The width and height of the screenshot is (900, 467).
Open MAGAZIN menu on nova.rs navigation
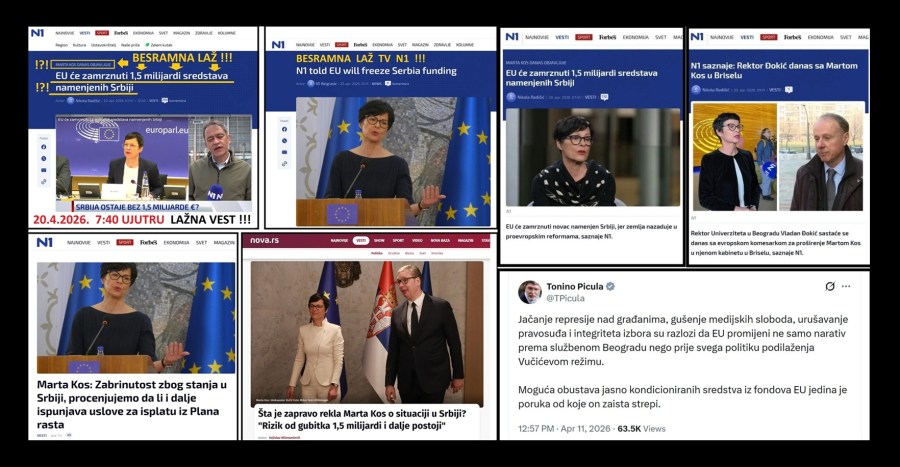(465, 240)
